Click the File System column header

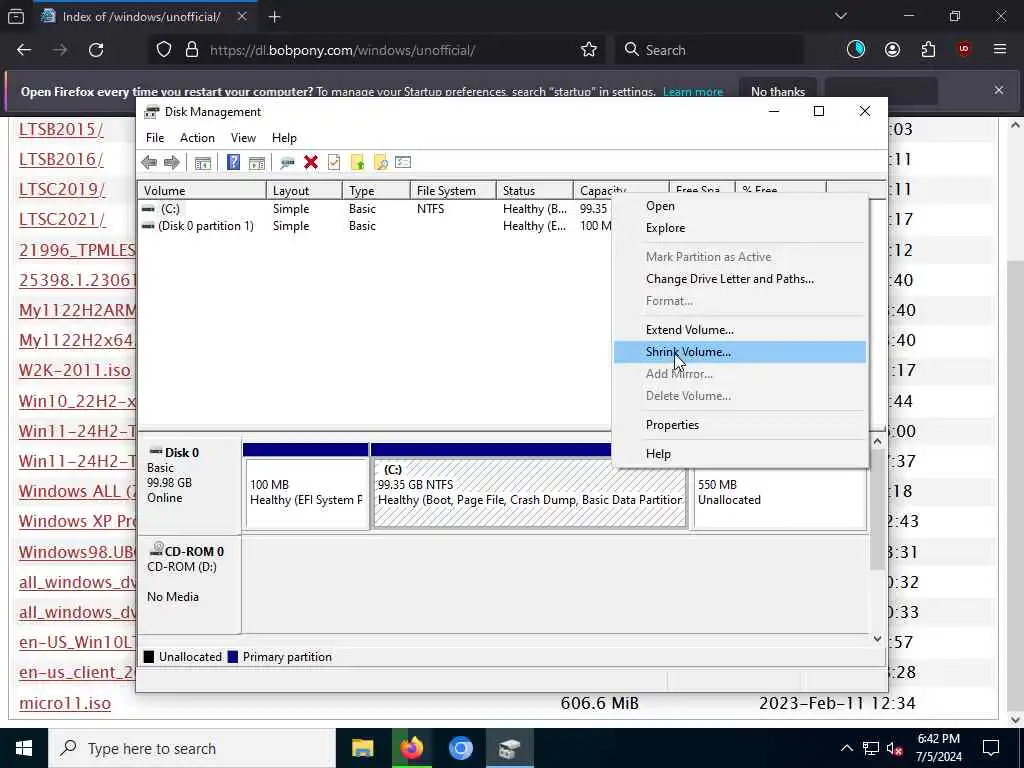[453, 191]
